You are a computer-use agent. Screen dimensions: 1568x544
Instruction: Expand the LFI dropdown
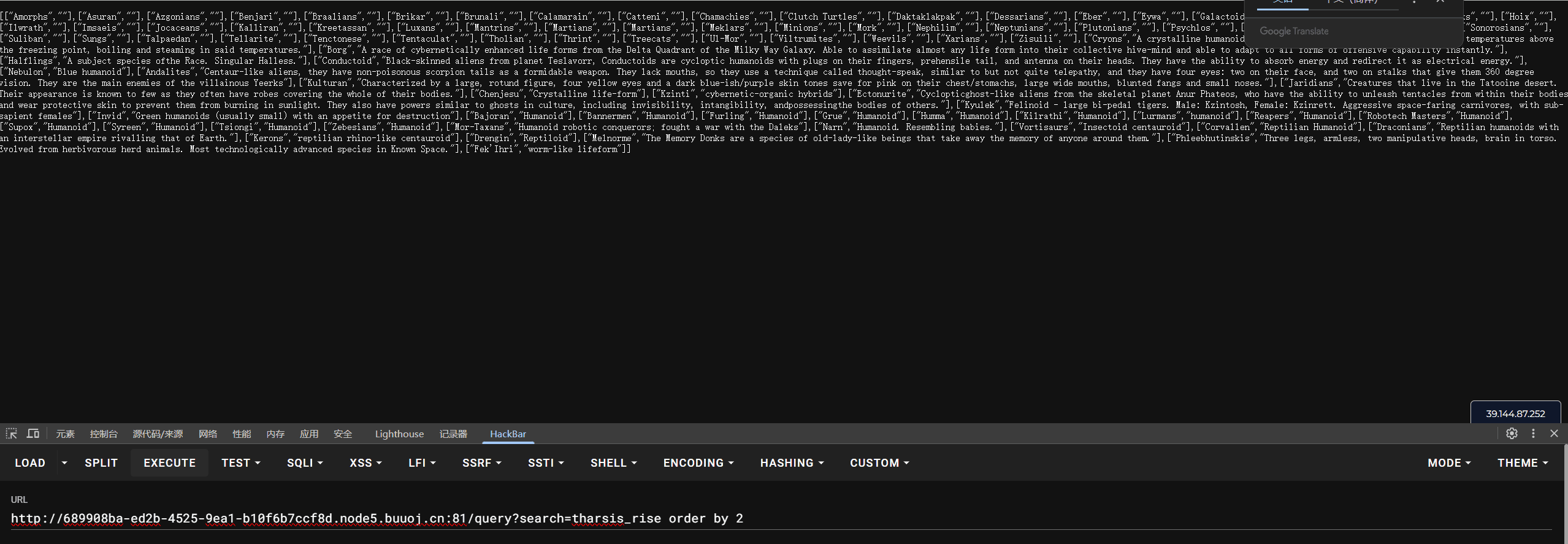click(422, 463)
